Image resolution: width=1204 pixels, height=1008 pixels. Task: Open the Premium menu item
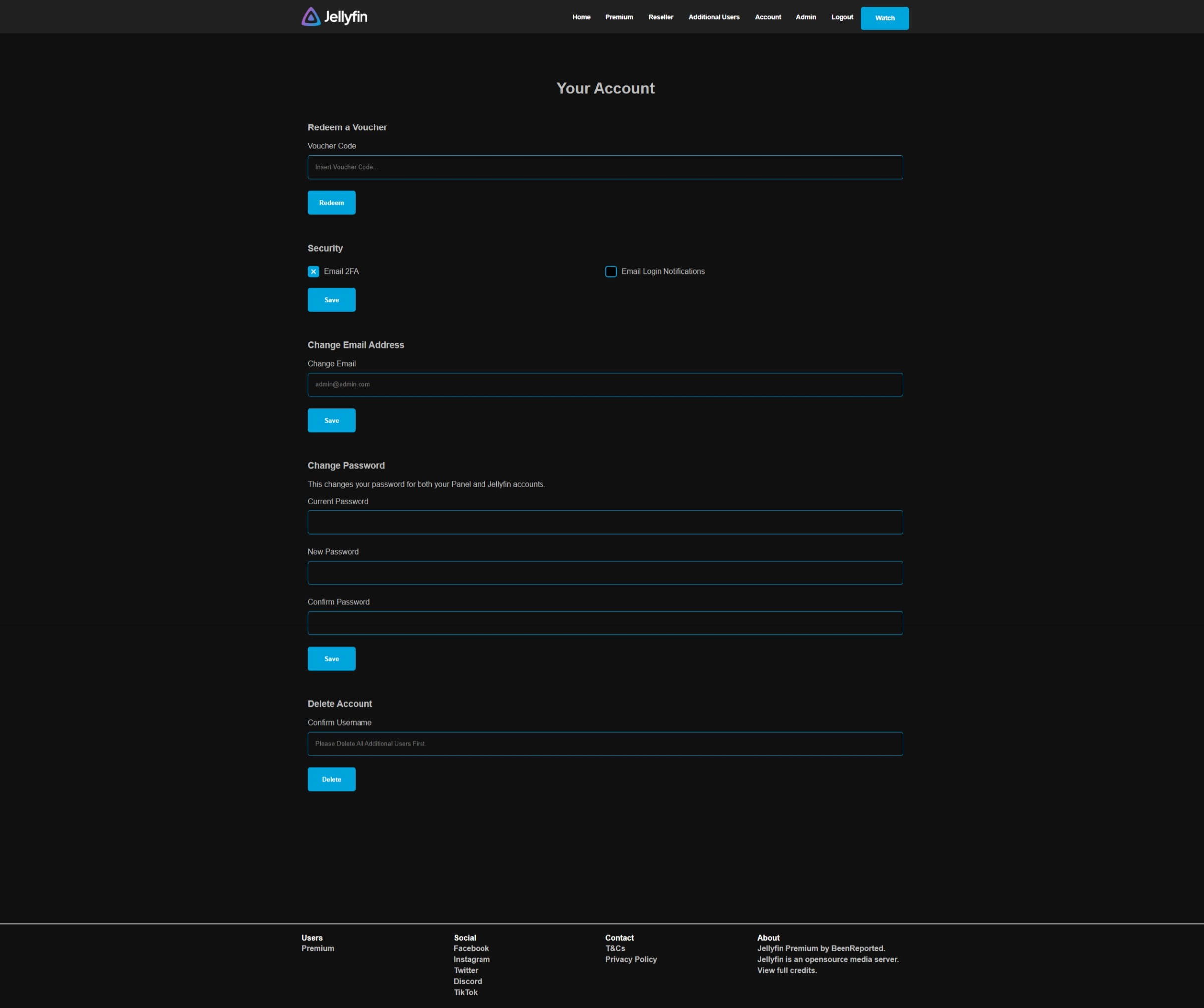click(619, 17)
